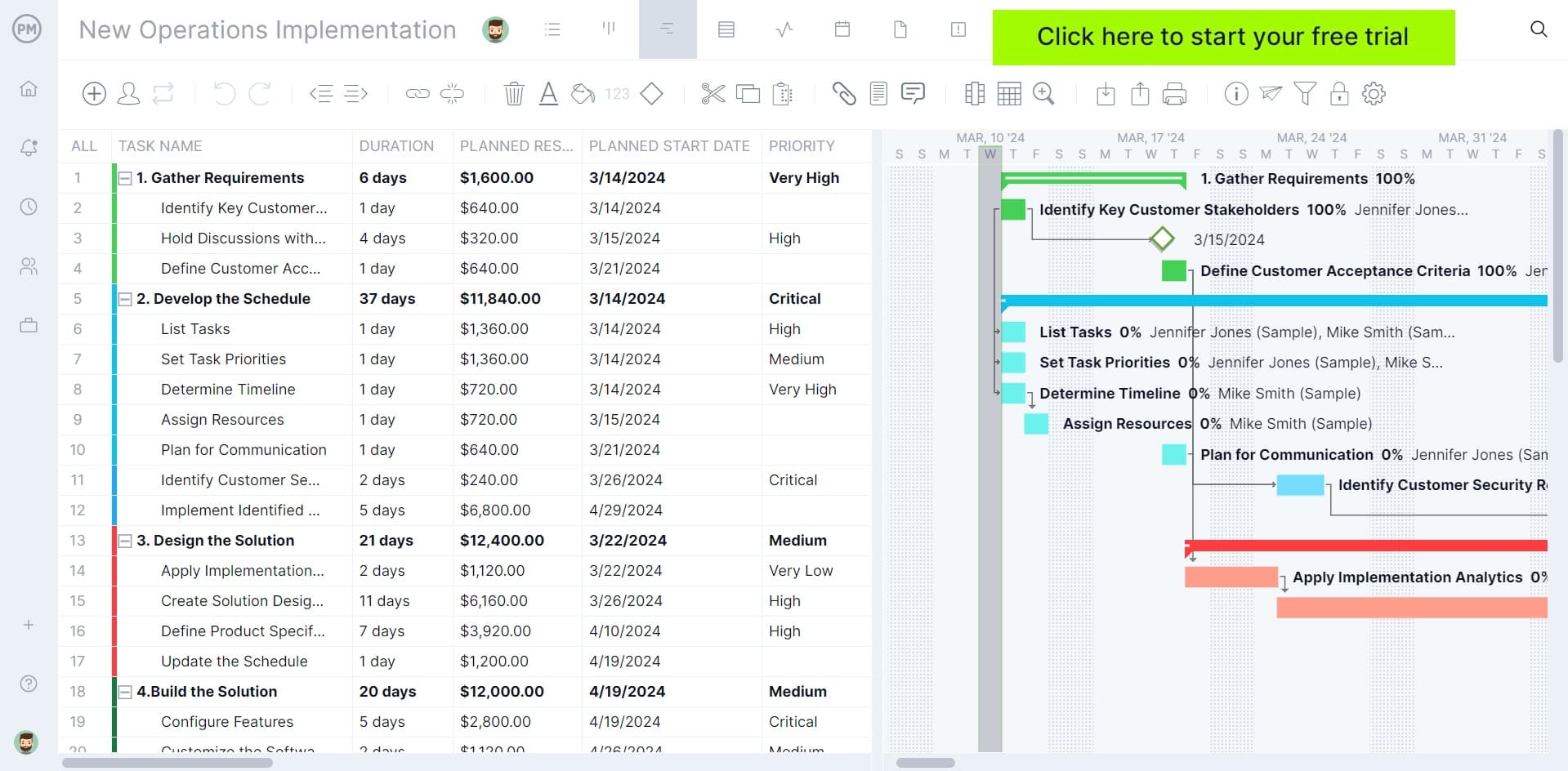Open the calendar view tab

pyautogui.click(x=842, y=29)
